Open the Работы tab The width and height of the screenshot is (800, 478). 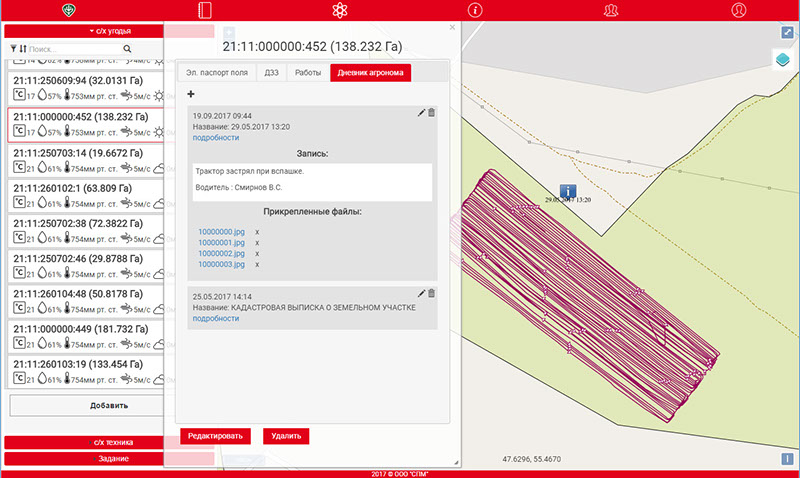[x=306, y=73]
